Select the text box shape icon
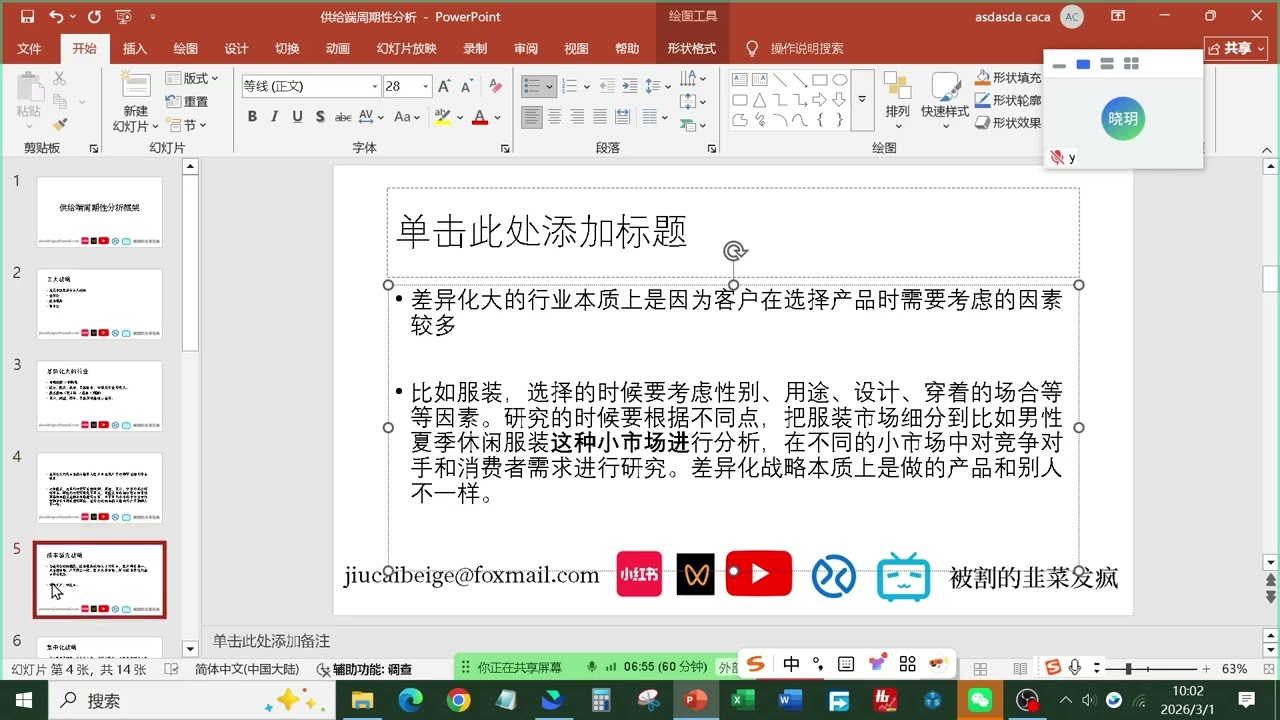 click(740, 80)
